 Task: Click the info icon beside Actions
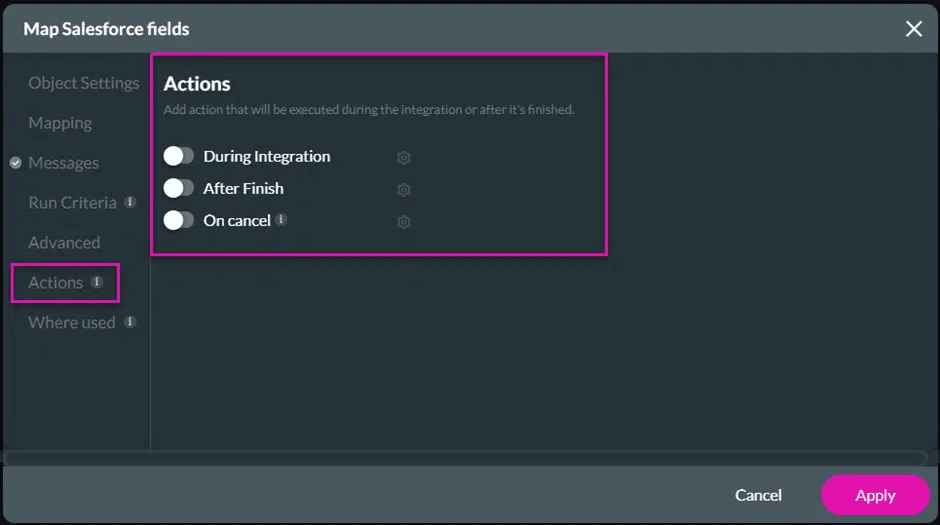pos(97,282)
